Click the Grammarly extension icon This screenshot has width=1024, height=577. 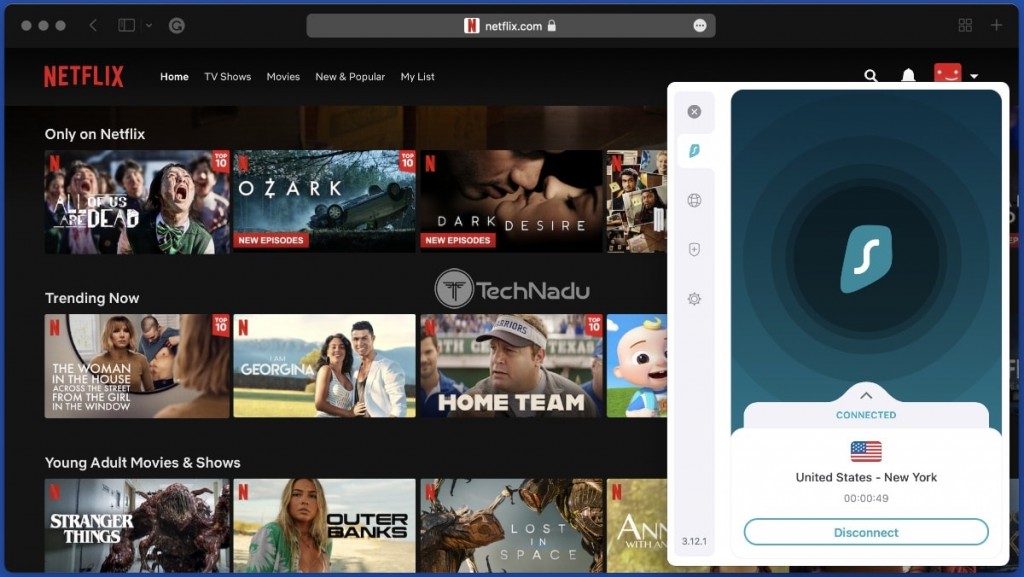(176, 25)
